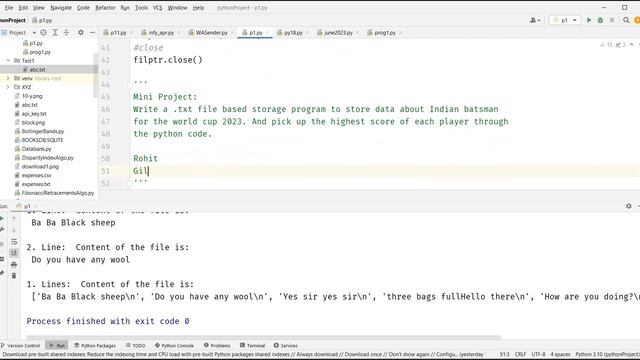This screenshot has height=360, width=640.
Task: Hide the Project tool window minus icon
Action: (x=92, y=32)
